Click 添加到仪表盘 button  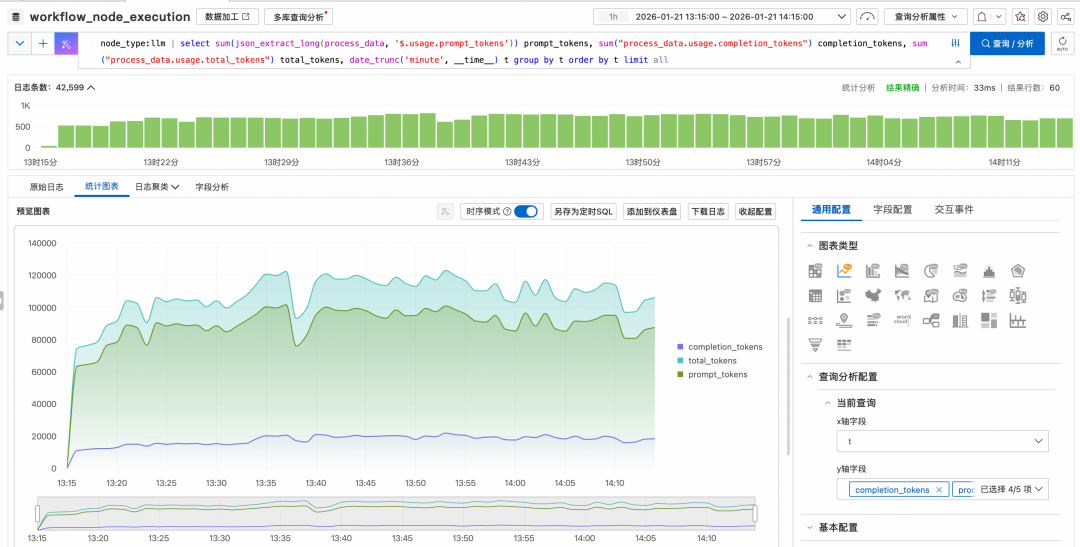(651, 212)
